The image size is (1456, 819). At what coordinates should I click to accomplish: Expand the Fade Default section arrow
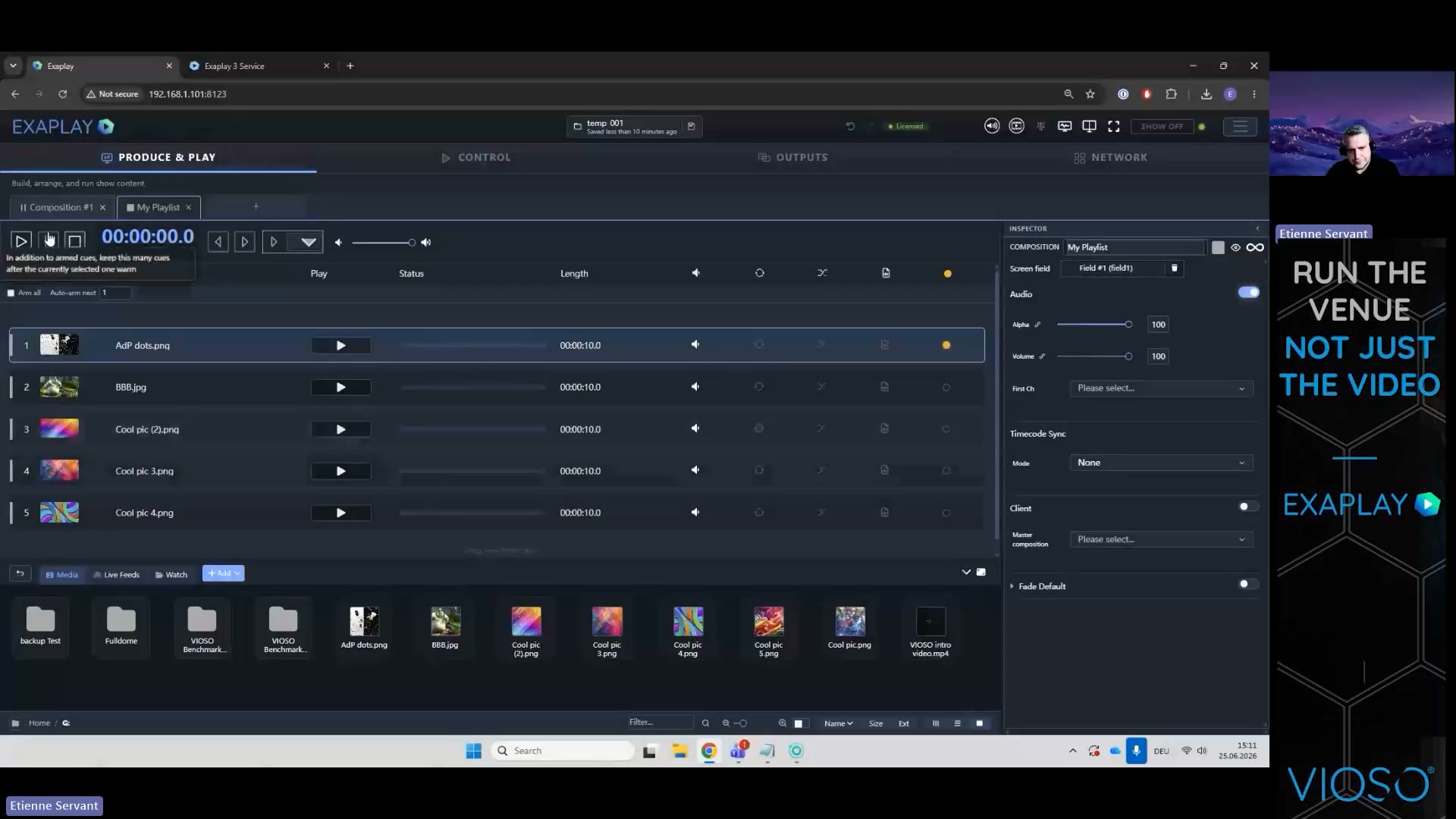coord(1012,586)
